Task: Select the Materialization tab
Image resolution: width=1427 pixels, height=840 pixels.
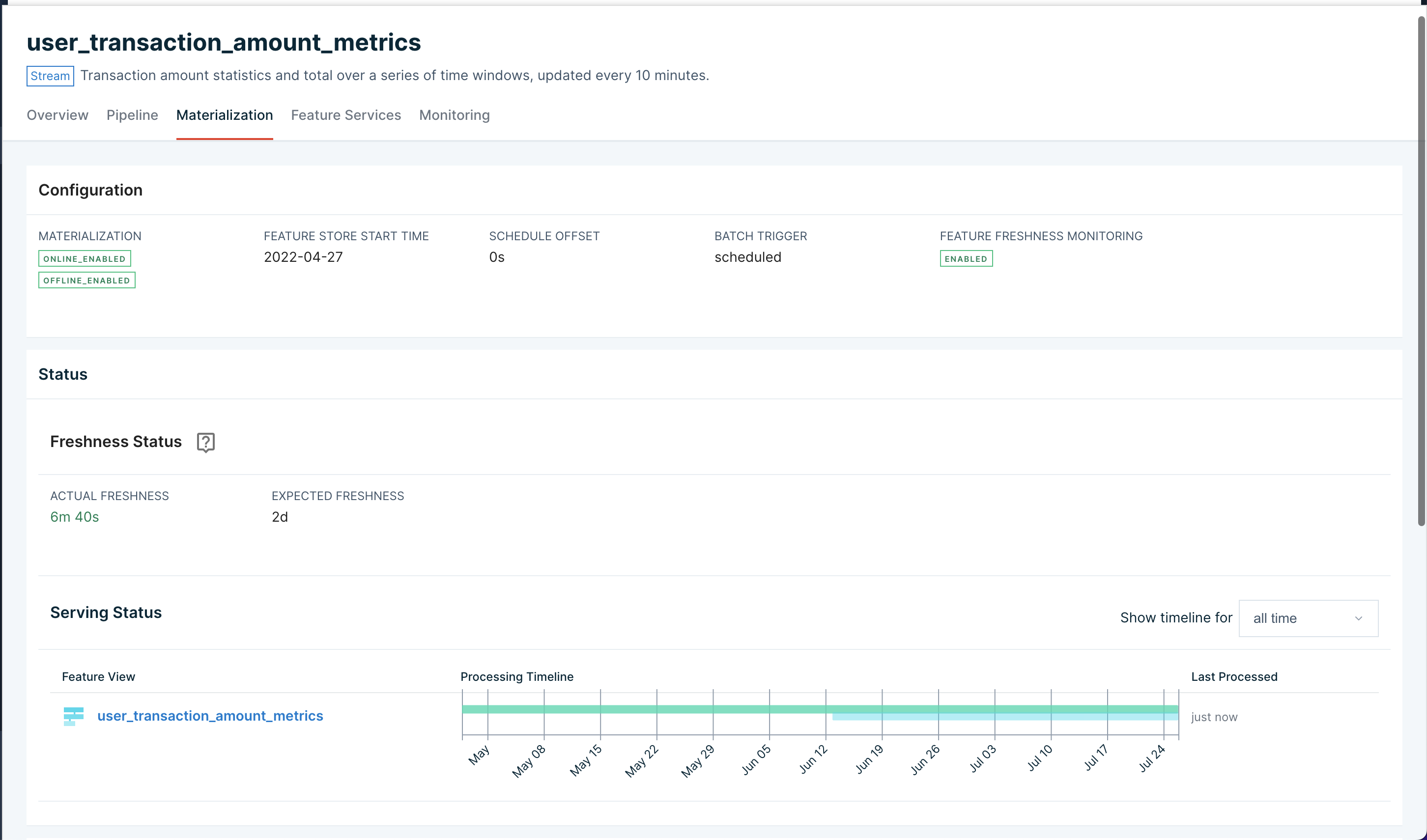Action: coord(225,115)
